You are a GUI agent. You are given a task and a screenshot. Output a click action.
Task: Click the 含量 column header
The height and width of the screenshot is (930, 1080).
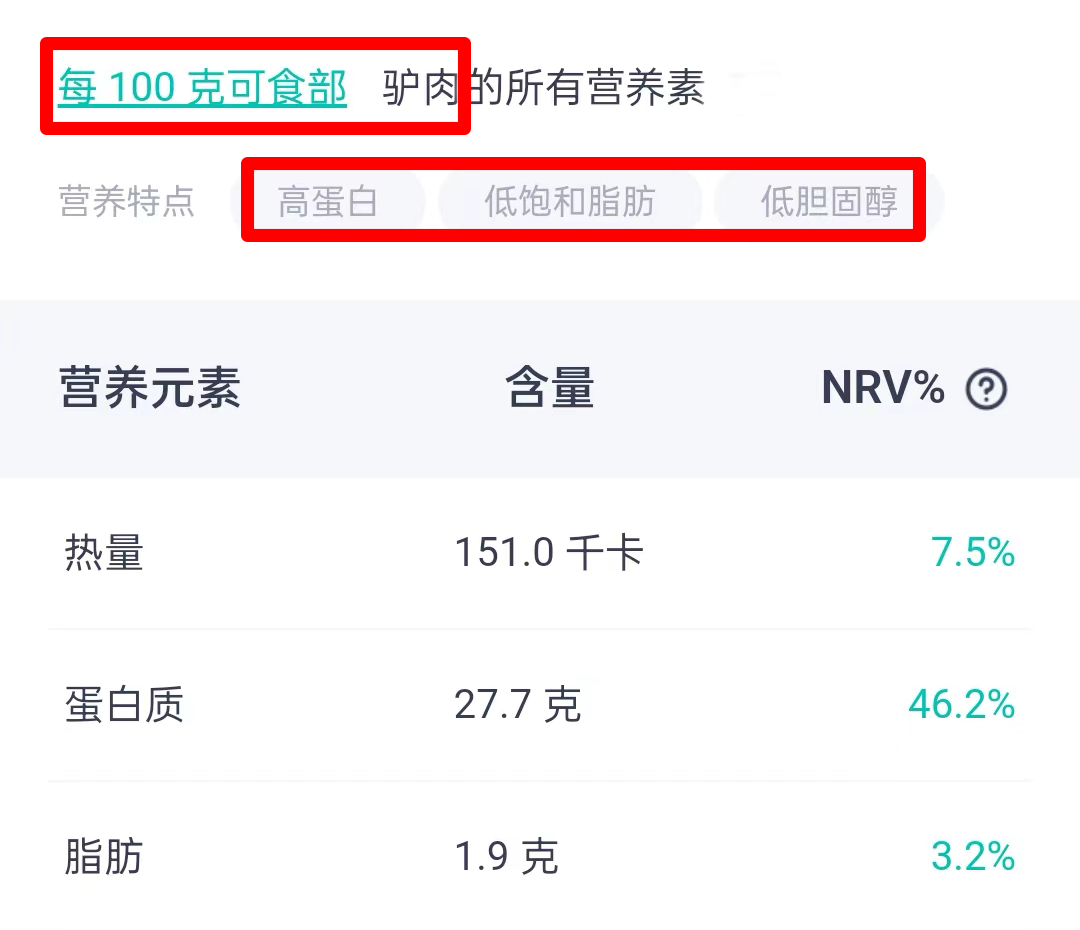pos(550,388)
